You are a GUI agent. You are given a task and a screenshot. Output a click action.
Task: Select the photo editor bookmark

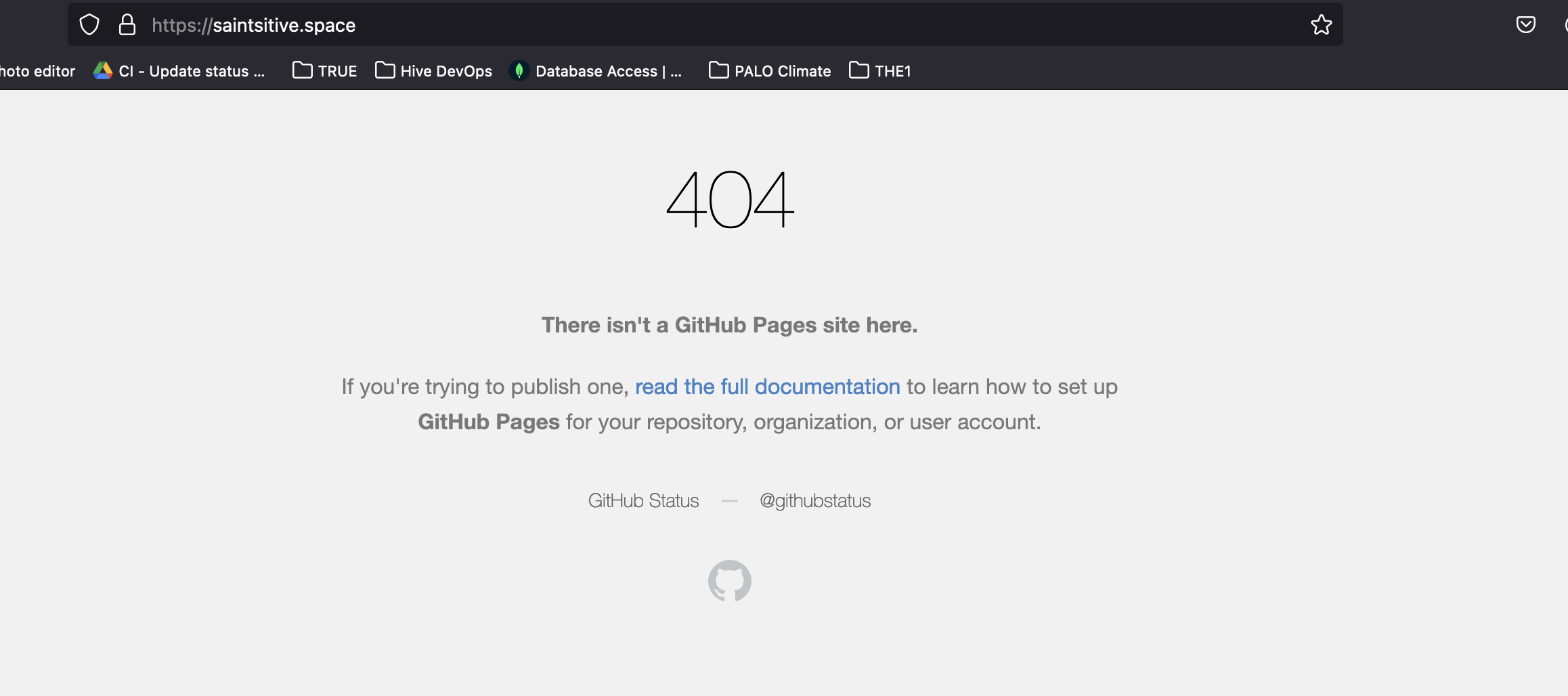tap(37, 70)
